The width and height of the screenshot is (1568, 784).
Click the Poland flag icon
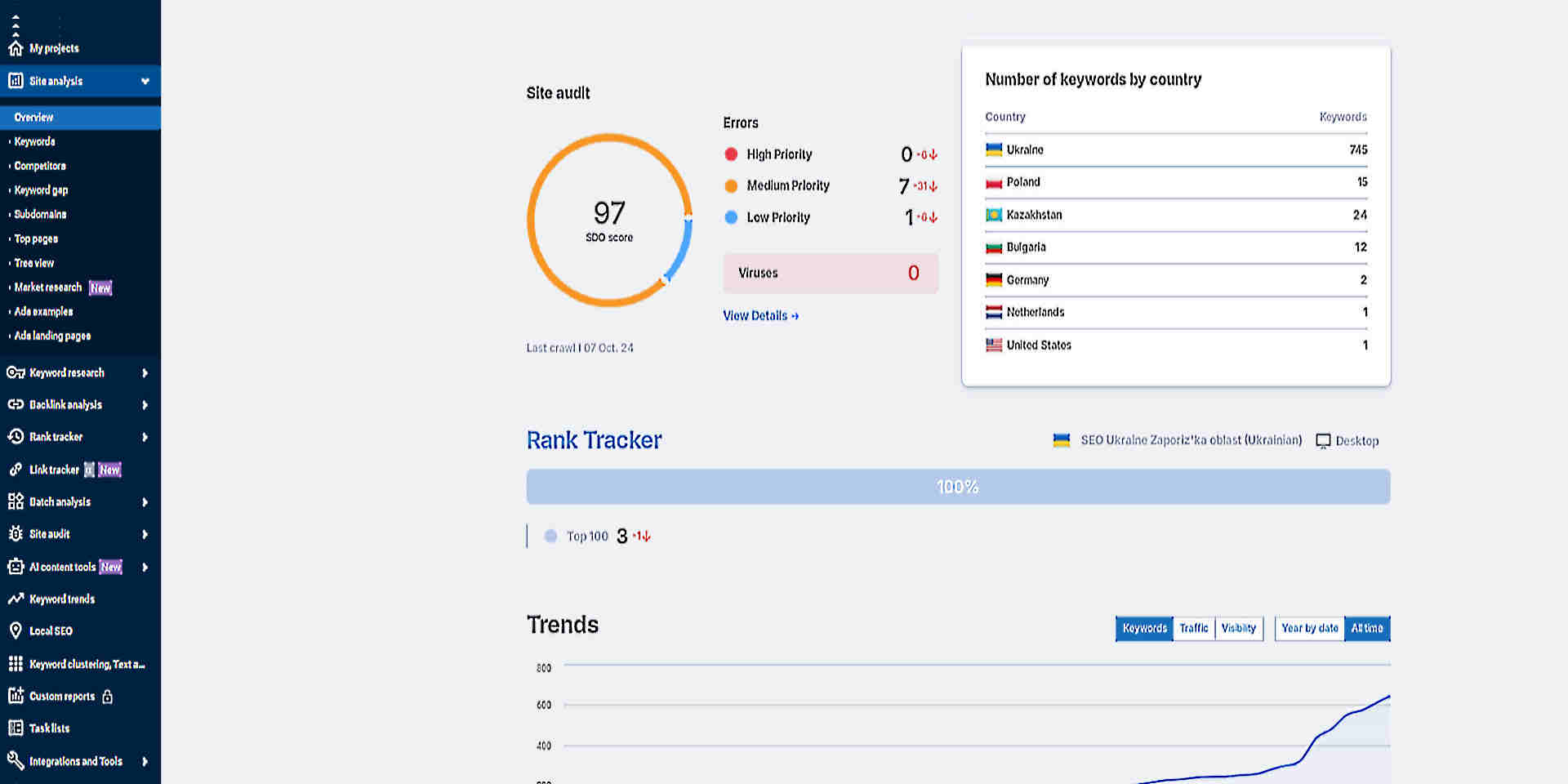tap(994, 182)
